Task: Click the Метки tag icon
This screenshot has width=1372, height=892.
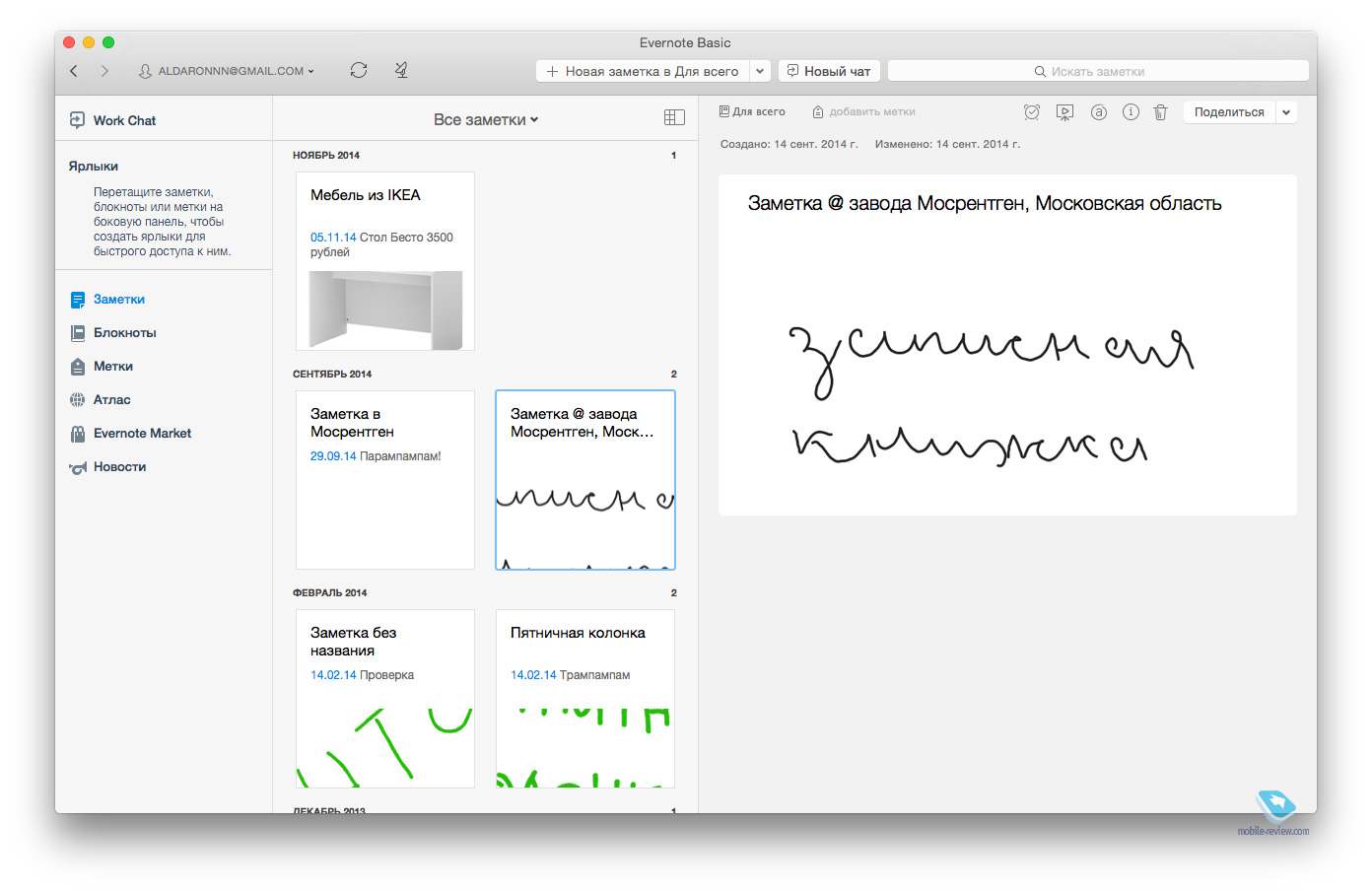Action: click(78, 367)
